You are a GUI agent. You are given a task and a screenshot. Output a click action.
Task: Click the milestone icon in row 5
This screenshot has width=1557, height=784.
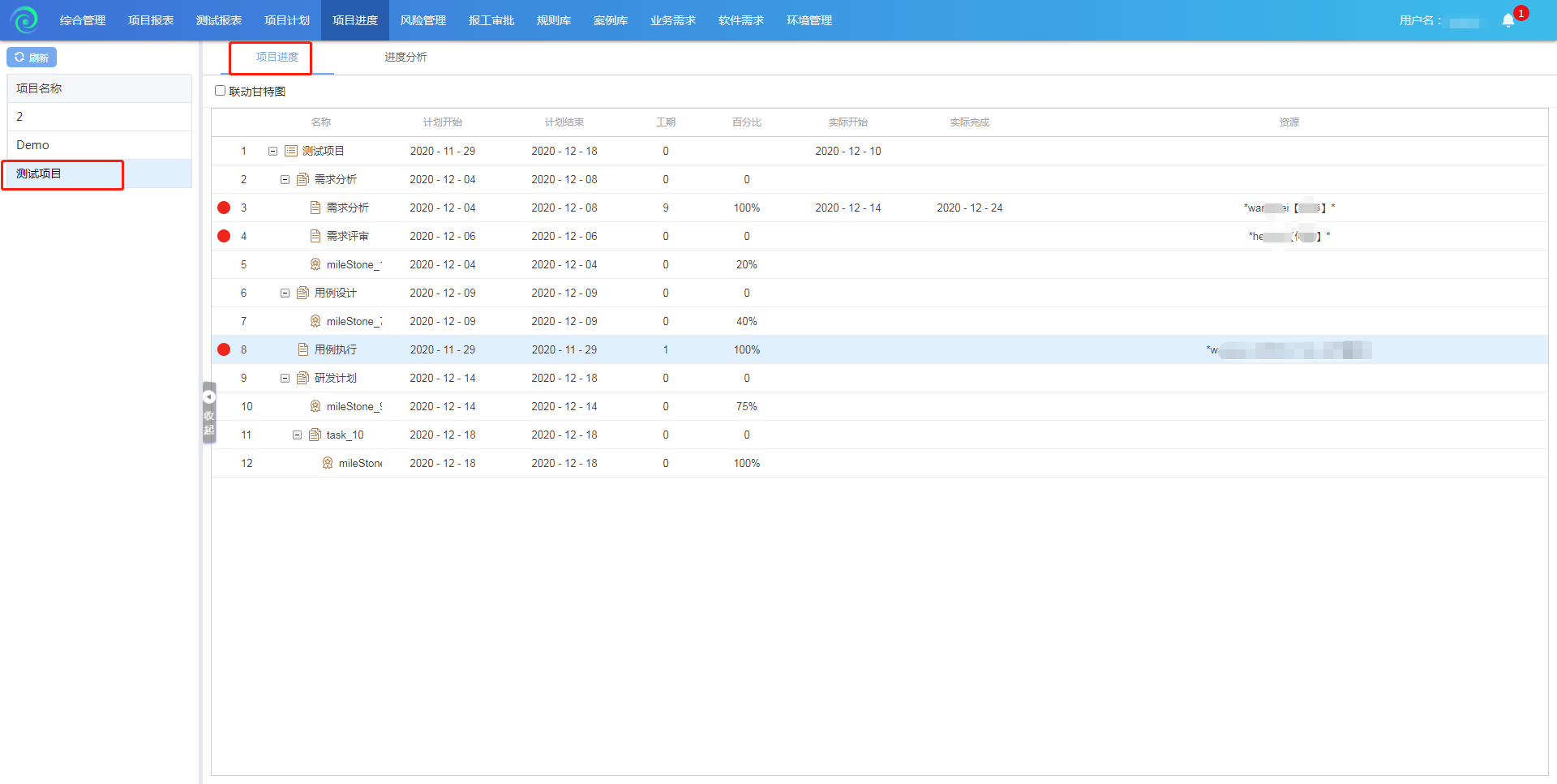pos(315,264)
